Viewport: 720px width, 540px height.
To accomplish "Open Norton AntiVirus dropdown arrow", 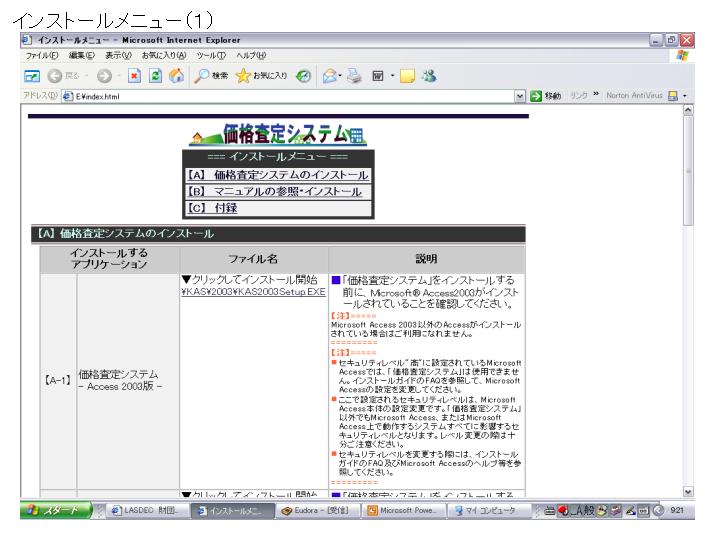I will click(x=685, y=96).
